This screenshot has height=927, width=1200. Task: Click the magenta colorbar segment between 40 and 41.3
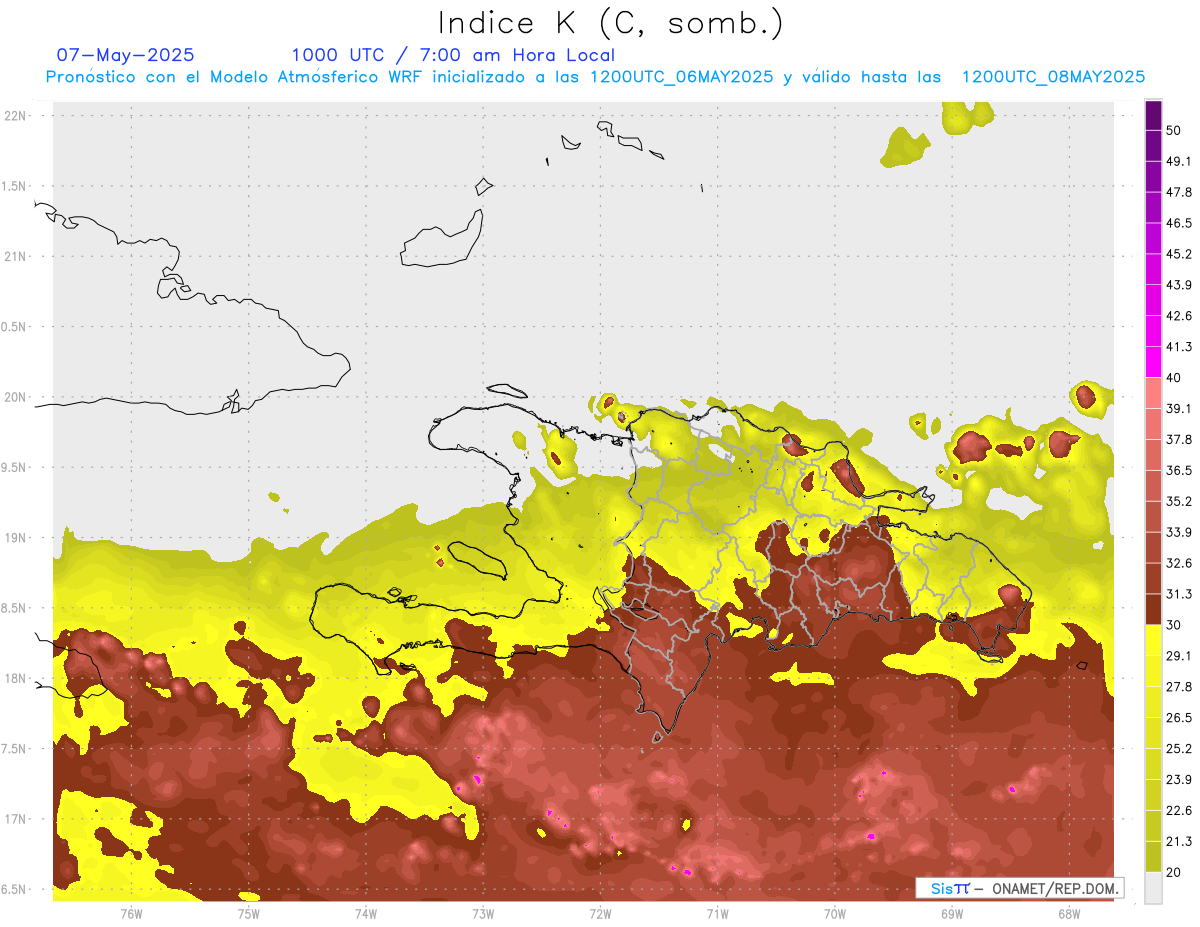[1153, 362]
